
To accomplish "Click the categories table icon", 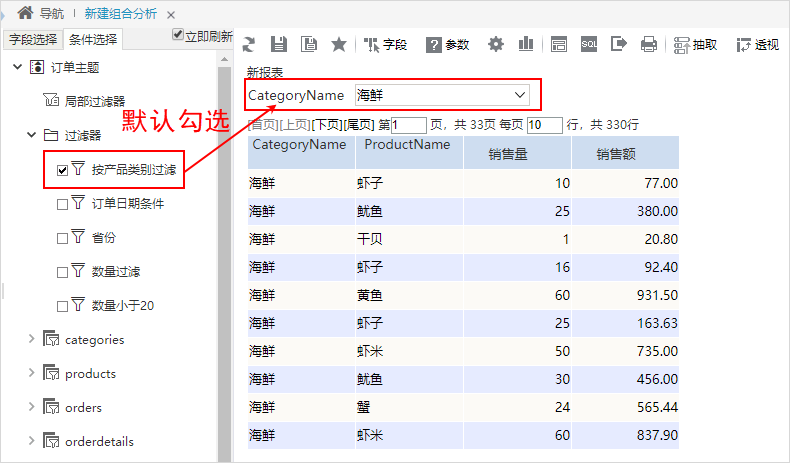I will 51,339.
